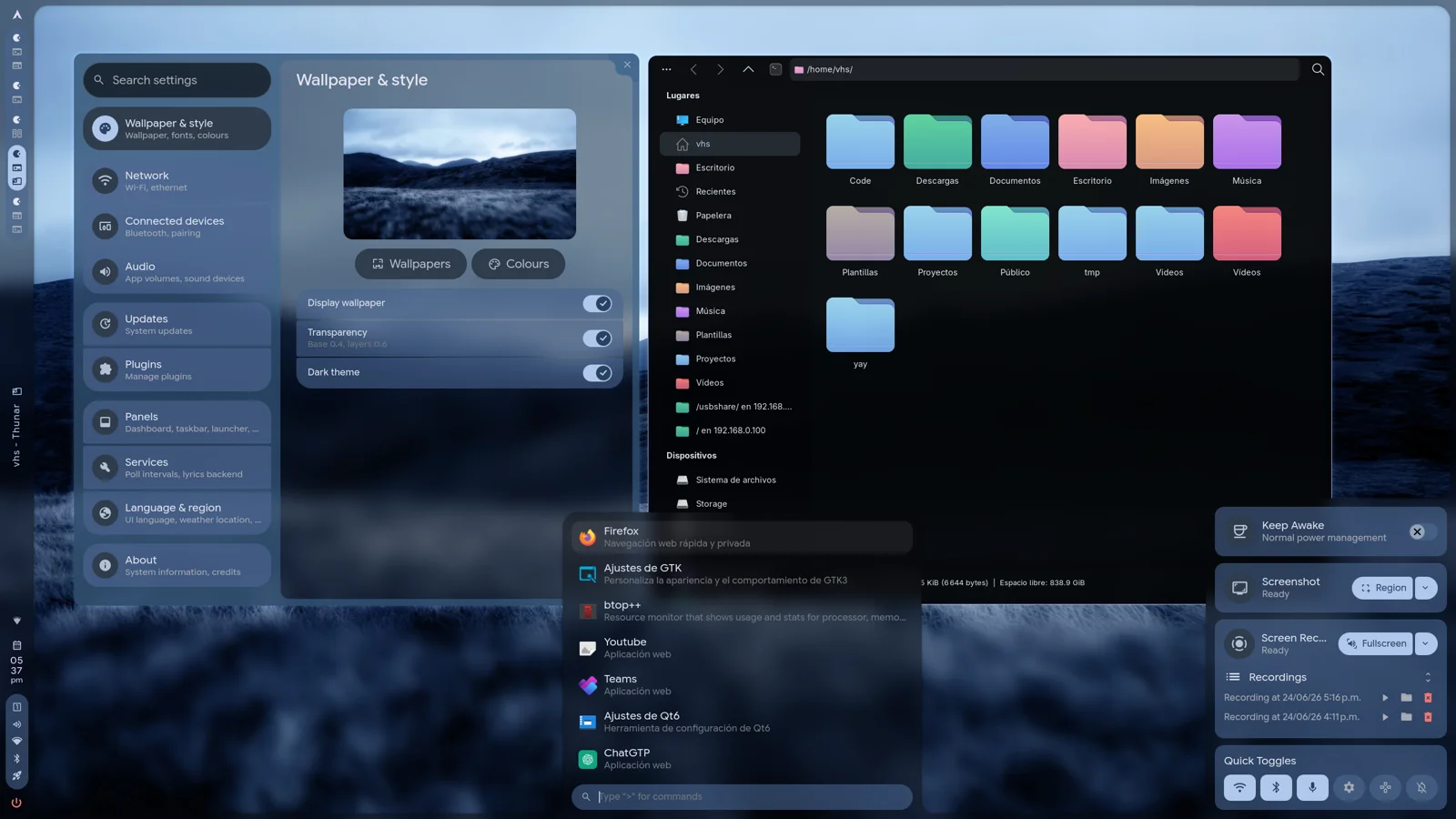
Task: Click the terminal icon in Thunar toolbar
Action: click(x=775, y=69)
